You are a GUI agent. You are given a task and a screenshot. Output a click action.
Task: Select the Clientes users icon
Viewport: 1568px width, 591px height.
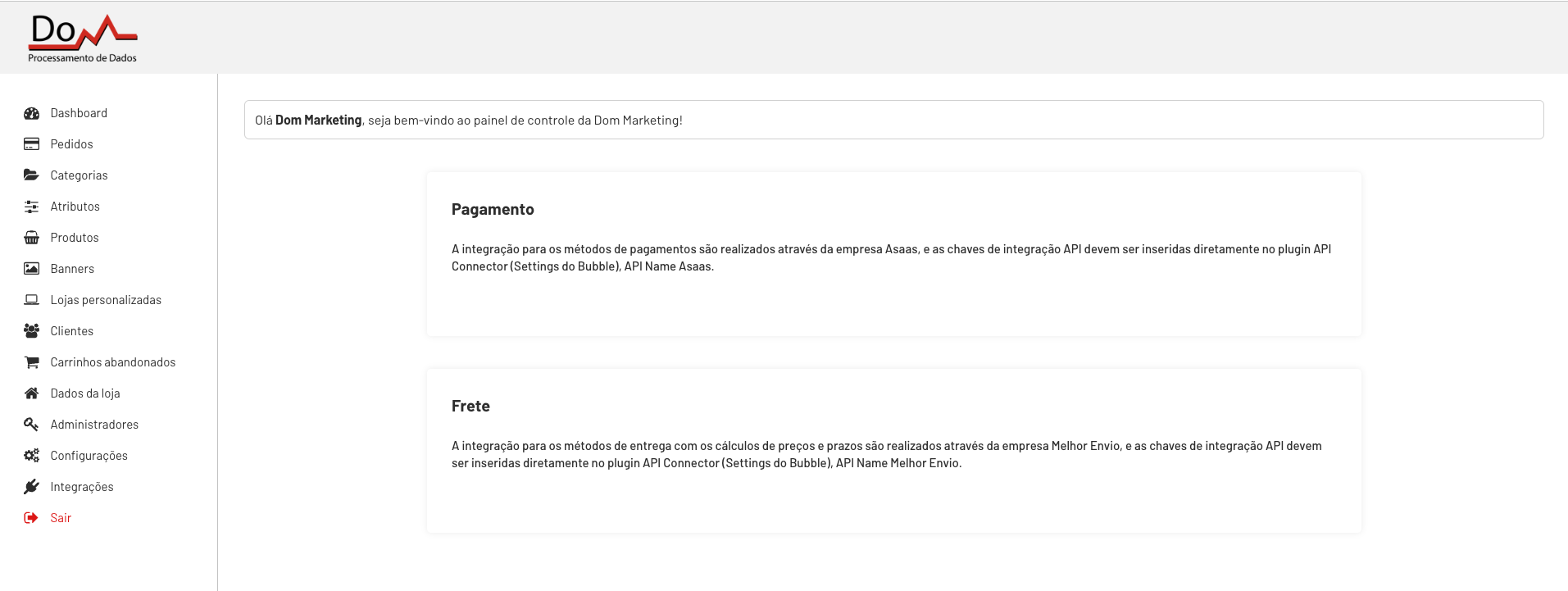point(31,331)
